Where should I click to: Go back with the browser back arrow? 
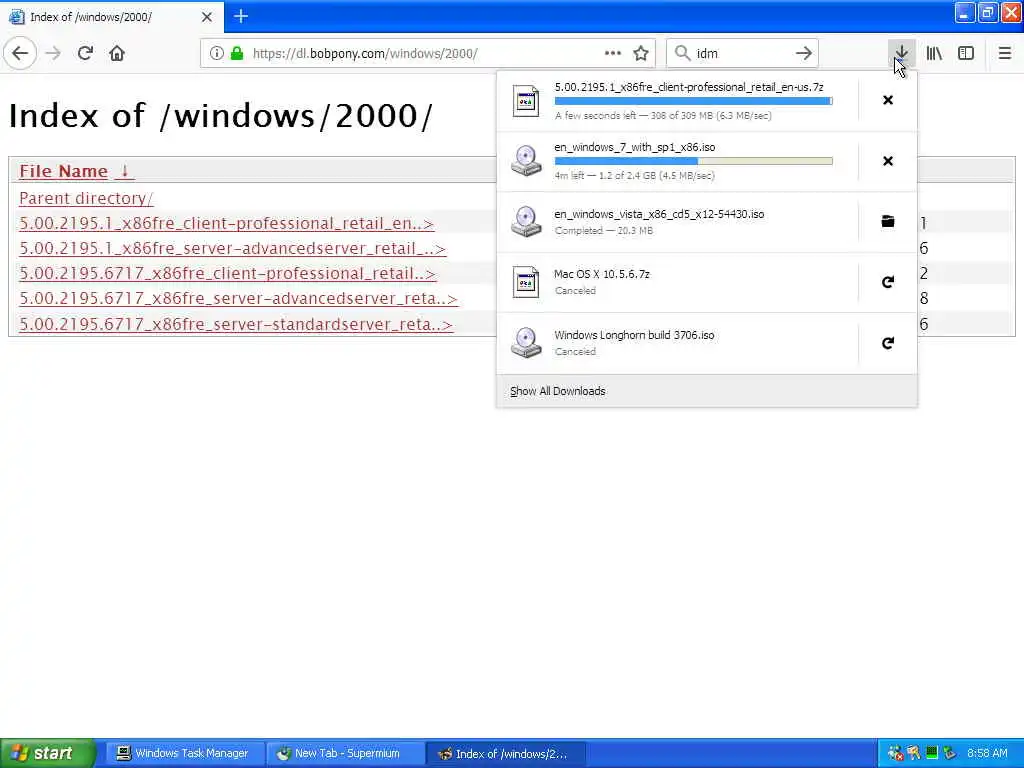(x=20, y=54)
